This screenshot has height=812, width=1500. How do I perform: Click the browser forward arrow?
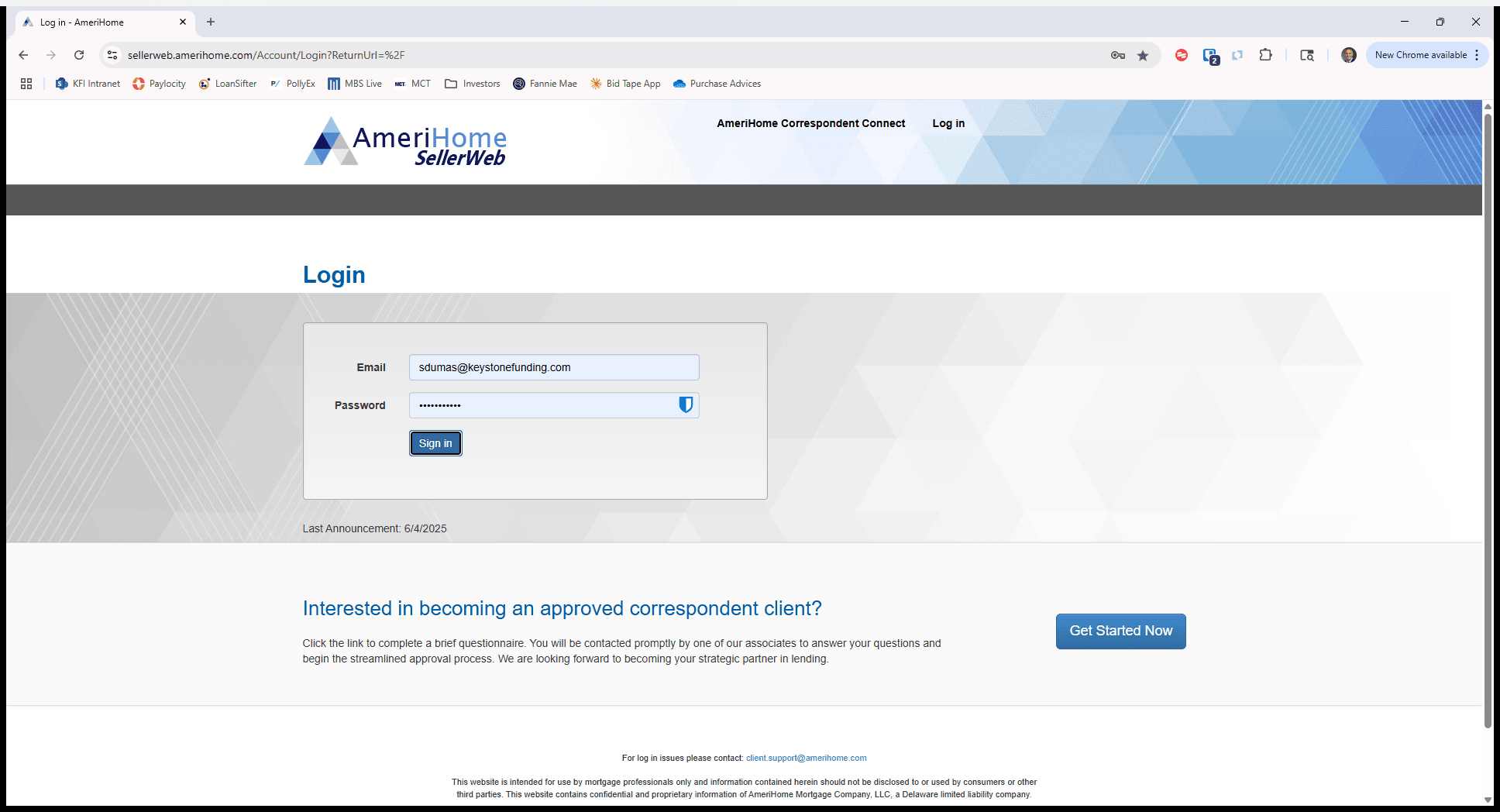(51, 55)
